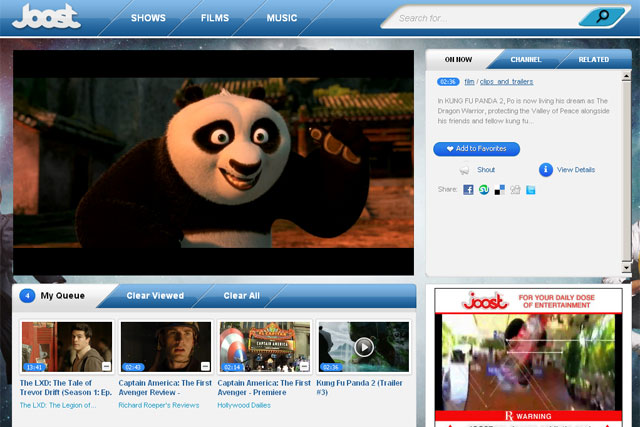Select the My Queue tab
The height and width of the screenshot is (427, 640).
click(62, 296)
